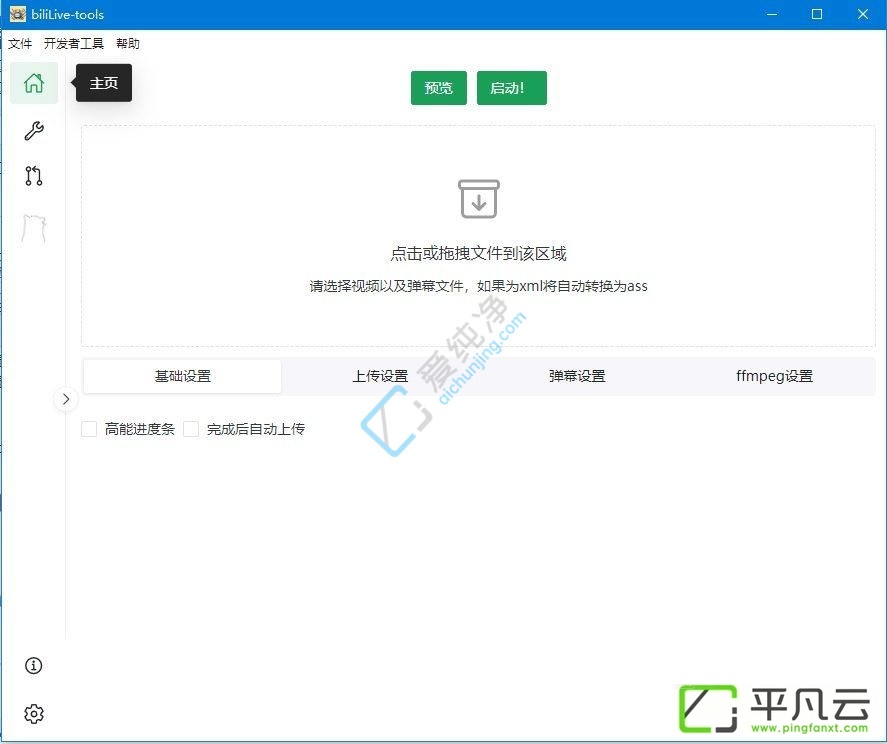The height and width of the screenshot is (744, 887).
Task: Minimize the biliLive-tools window
Action: pyautogui.click(x=772, y=14)
